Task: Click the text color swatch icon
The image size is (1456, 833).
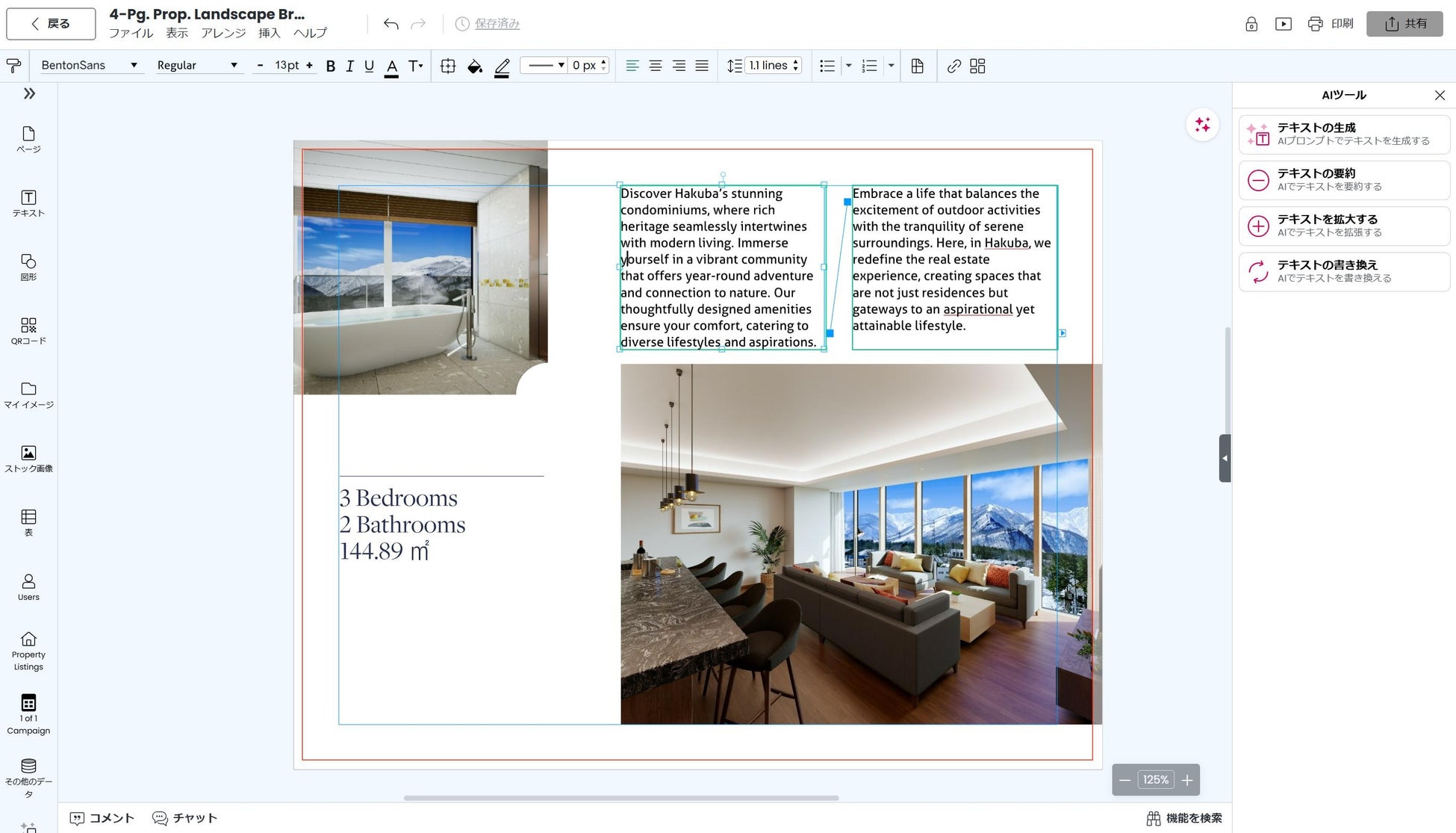Action: (391, 66)
